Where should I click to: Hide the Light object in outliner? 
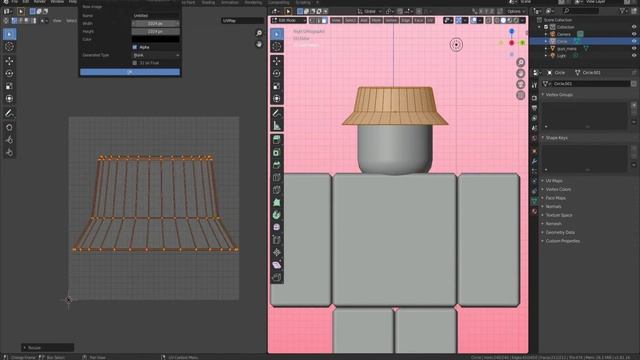[x=634, y=56]
